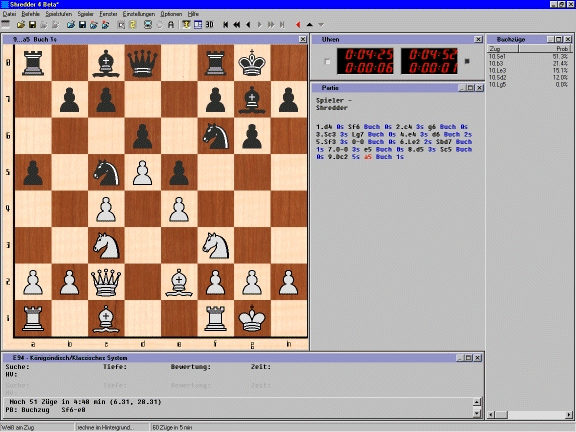
Task: Open the Datei menu
Action: 9,14
